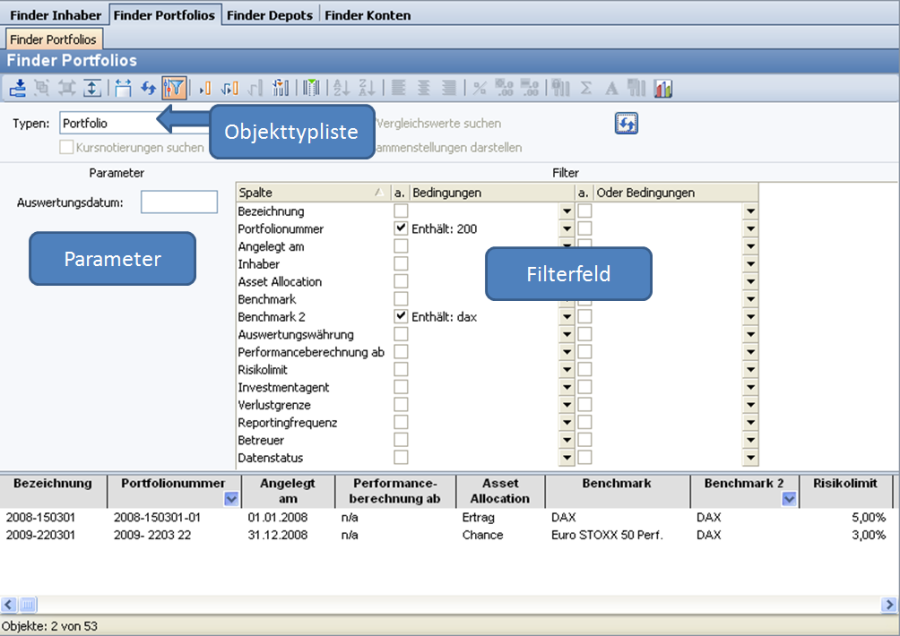Click the blue download-arrow icon at toolbar start

point(17,88)
